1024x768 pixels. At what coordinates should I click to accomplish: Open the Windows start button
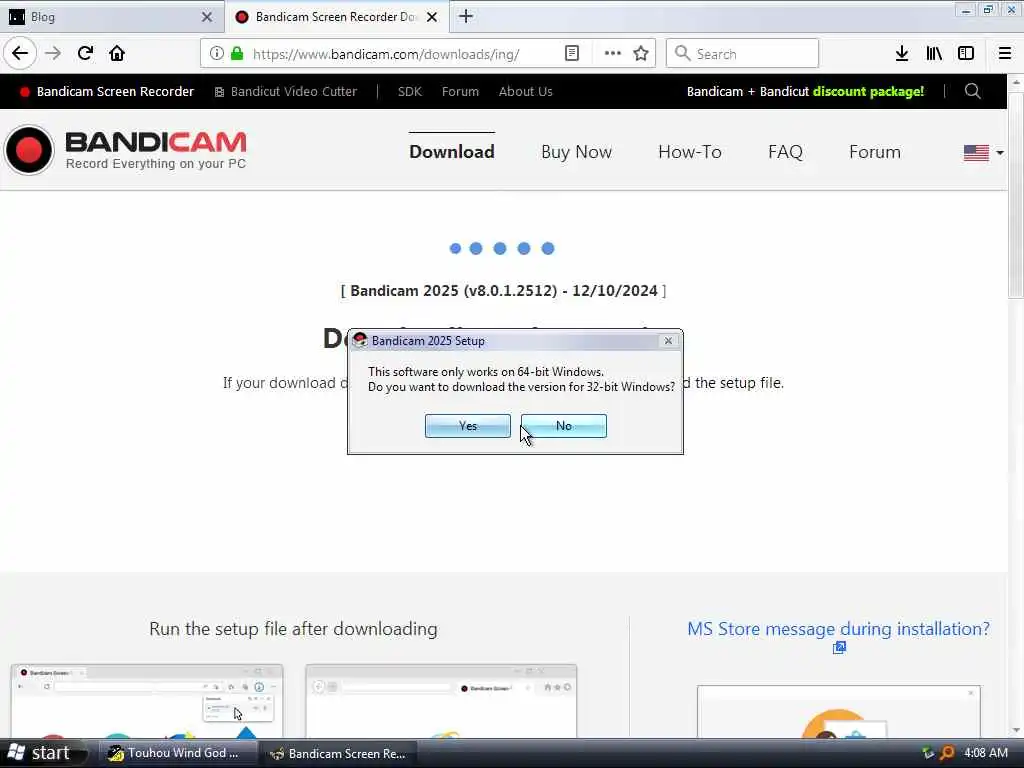(x=40, y=753)
